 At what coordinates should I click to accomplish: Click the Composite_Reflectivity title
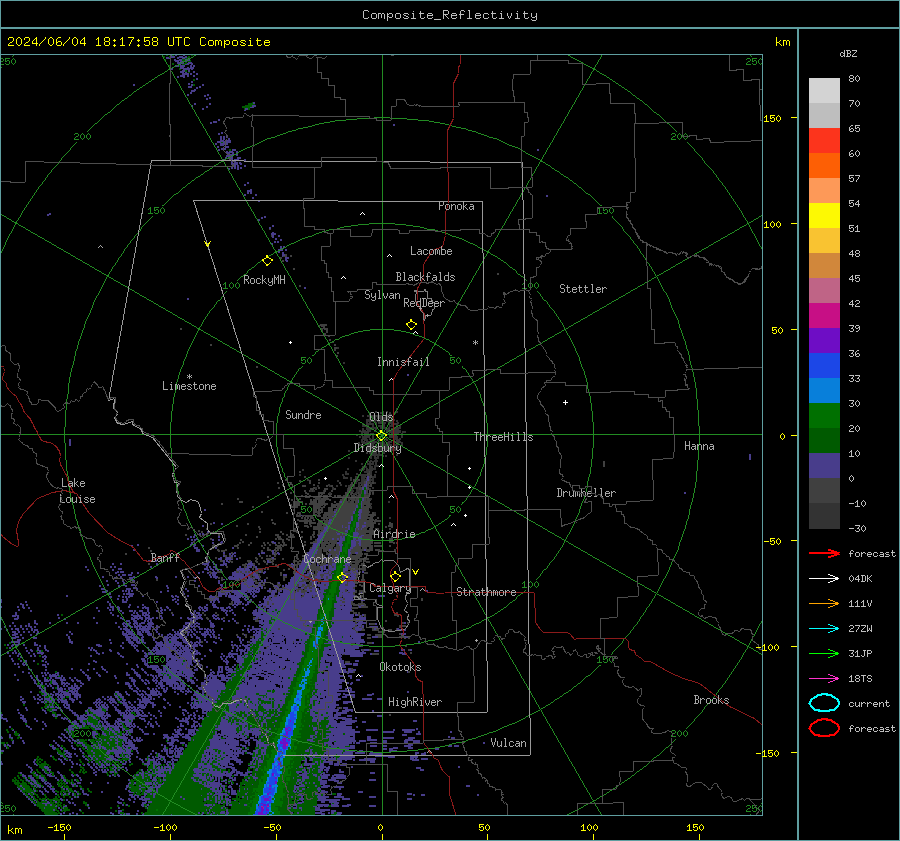coord(449,15)
